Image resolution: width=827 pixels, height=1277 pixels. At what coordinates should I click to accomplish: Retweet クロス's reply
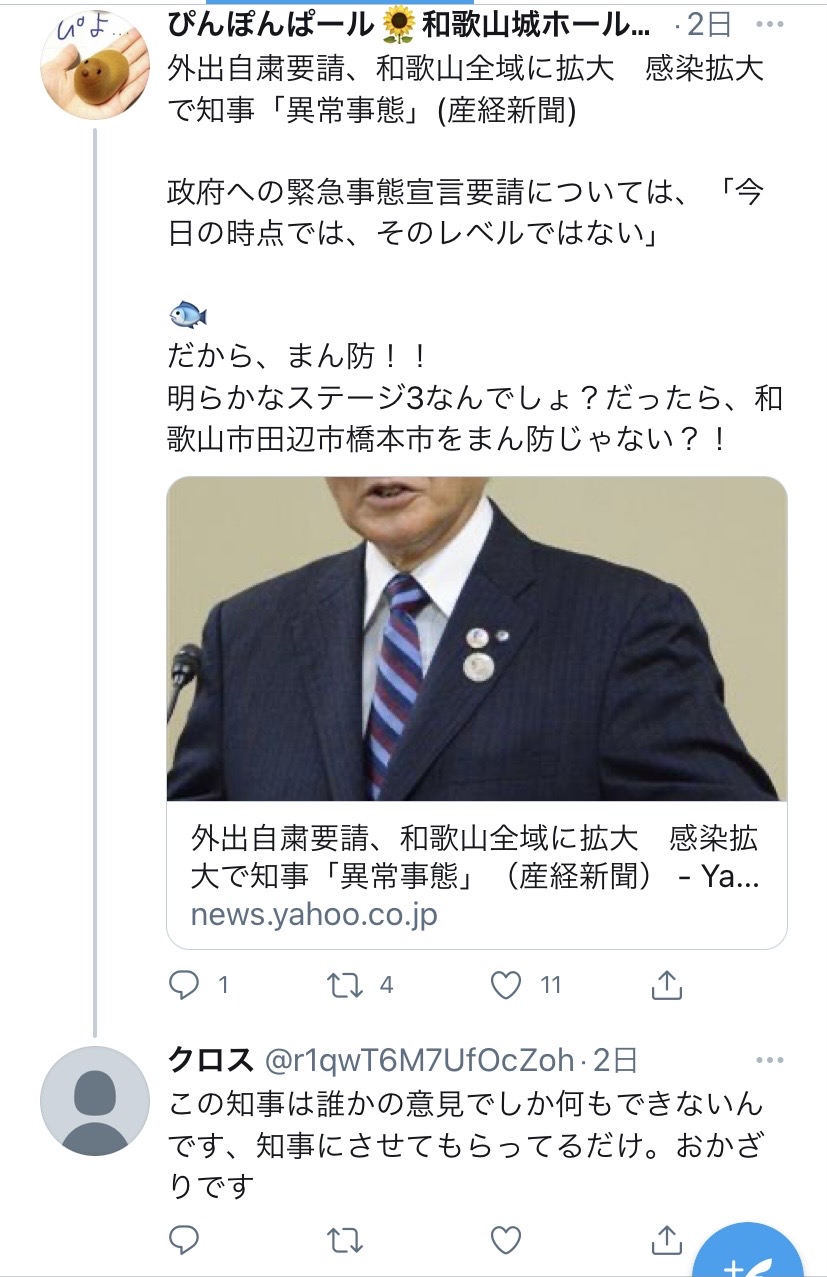pos(345,1240)
